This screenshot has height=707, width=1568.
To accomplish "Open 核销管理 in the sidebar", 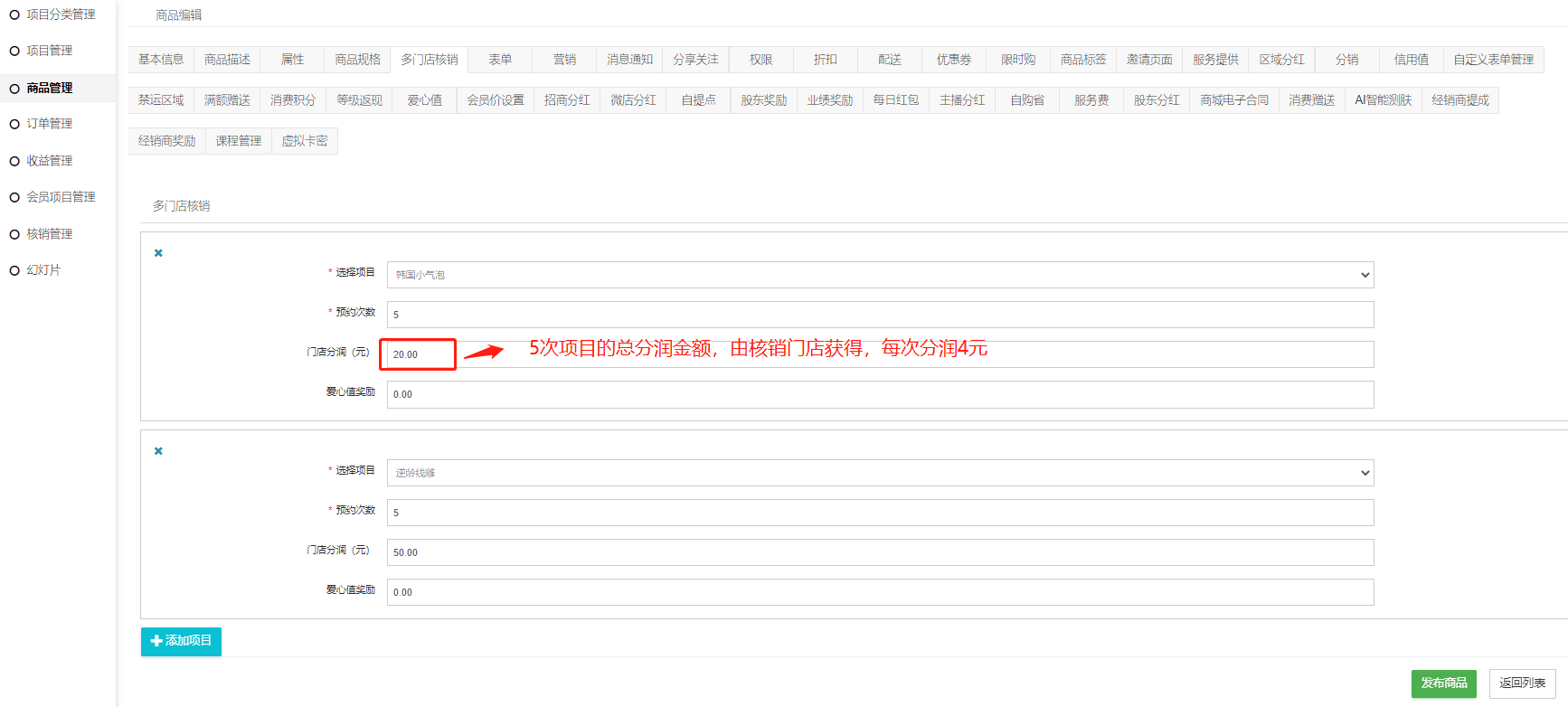I will tap(49, 234).
